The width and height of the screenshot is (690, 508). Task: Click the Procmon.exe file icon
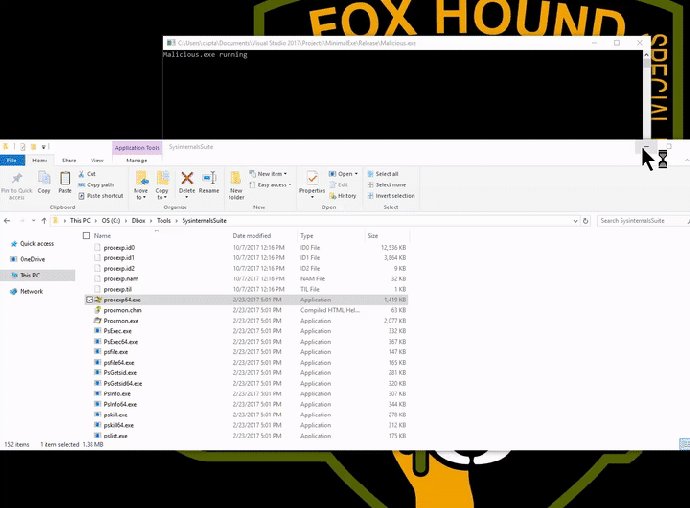[x=98, y=320]
